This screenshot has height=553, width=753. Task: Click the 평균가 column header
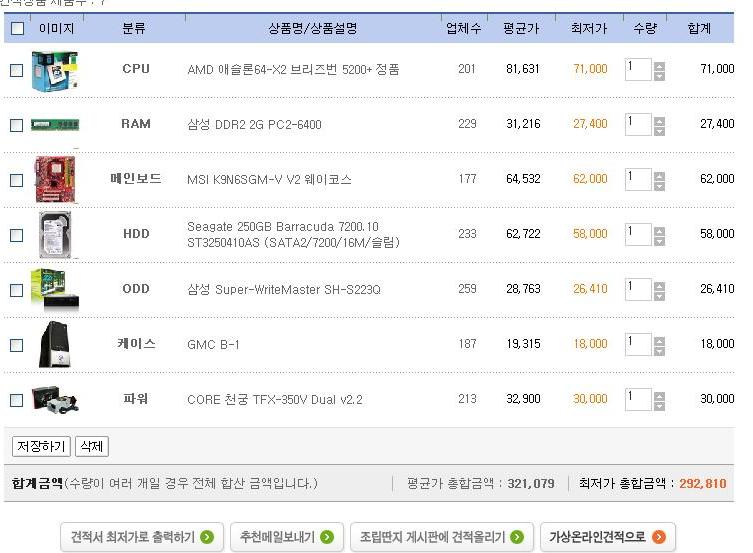click(521, 28)
